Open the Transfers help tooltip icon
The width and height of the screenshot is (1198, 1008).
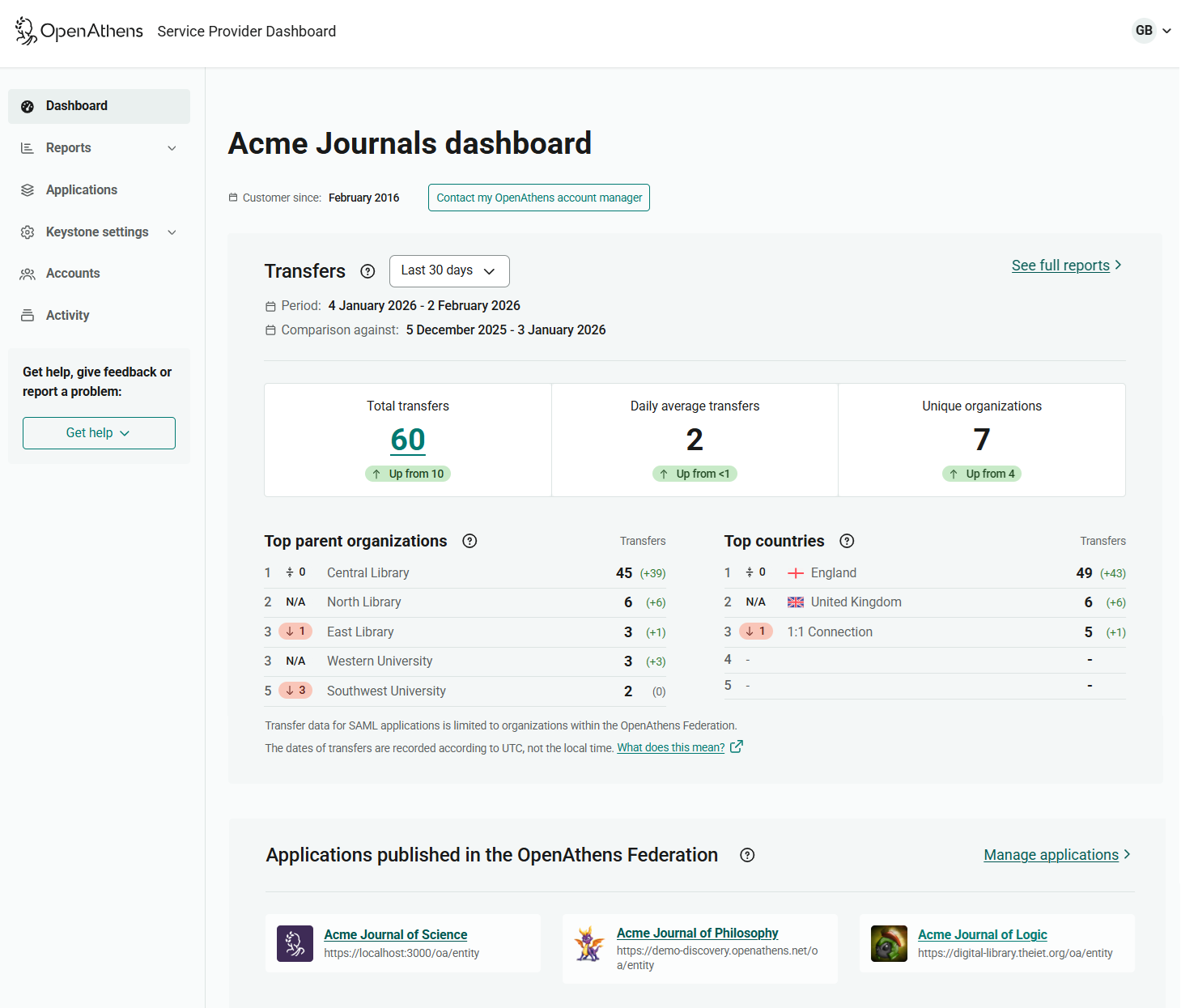tap(367, 271)
